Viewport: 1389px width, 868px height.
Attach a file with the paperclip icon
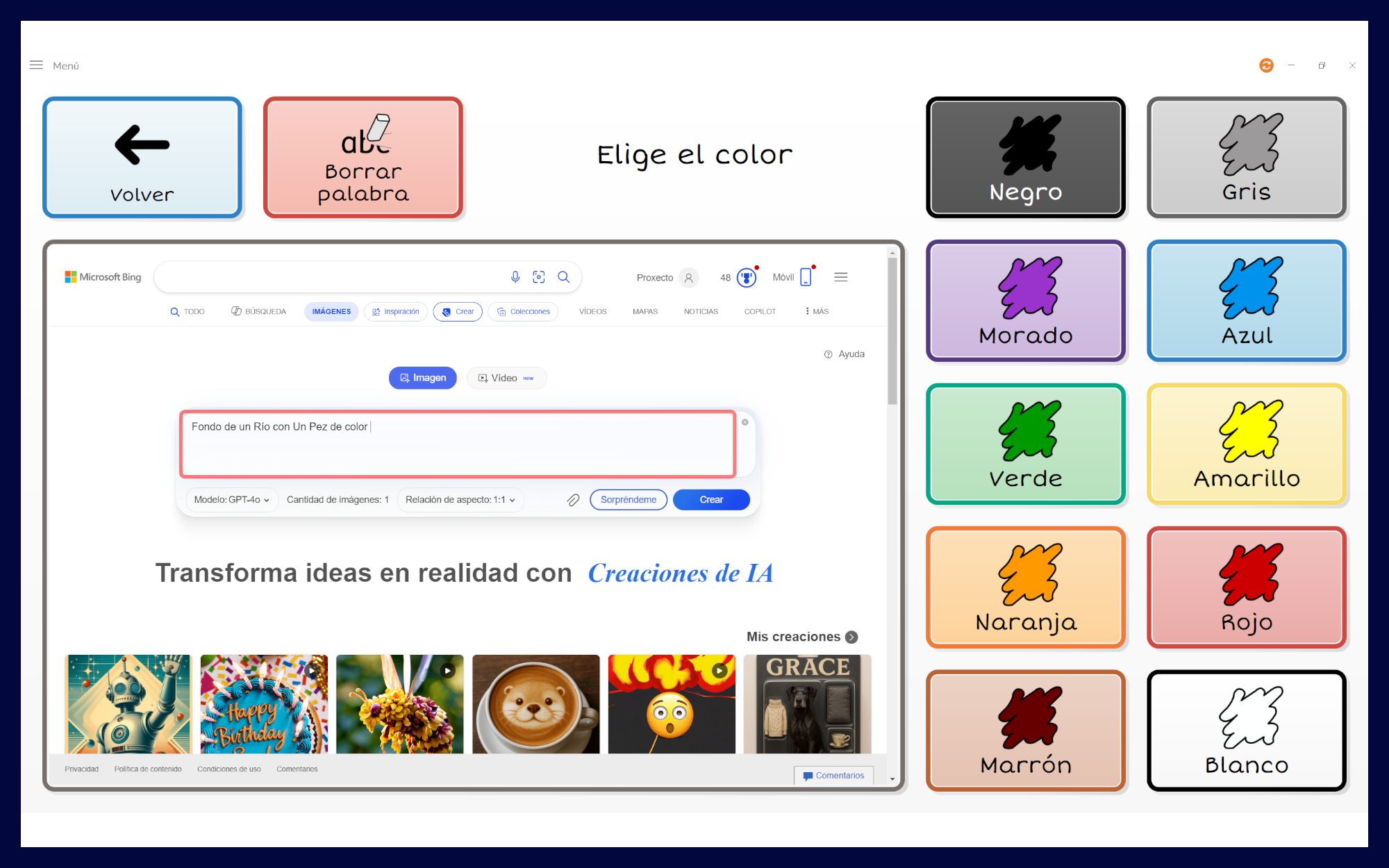573,499
